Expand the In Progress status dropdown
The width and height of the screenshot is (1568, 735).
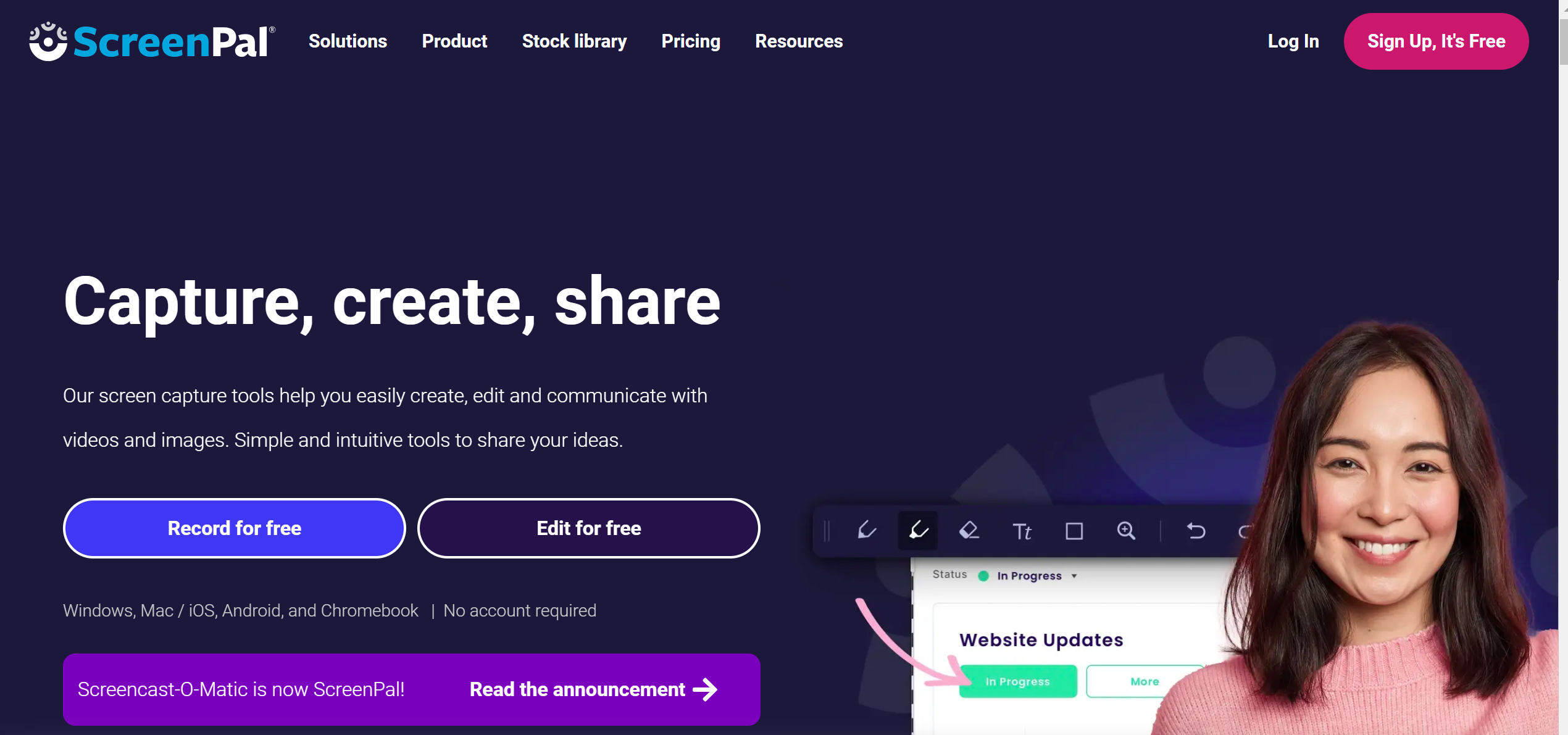(x=1074, y=576)
